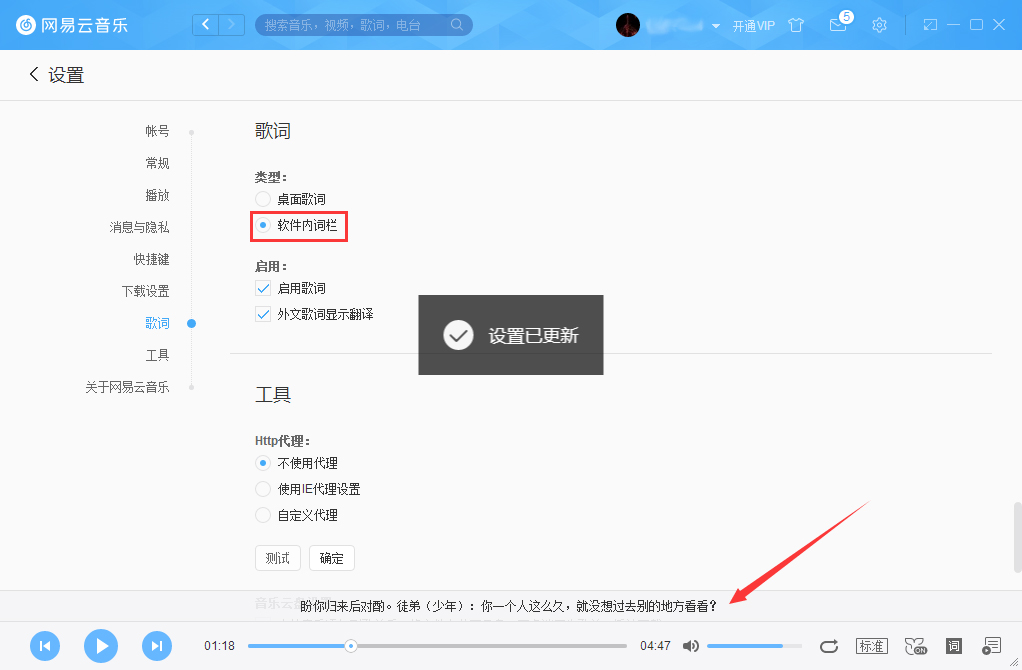The height and width of the screenshot is (670, 1022).
Task: Click the gift icon in the title bar
Action: point(796,24)
